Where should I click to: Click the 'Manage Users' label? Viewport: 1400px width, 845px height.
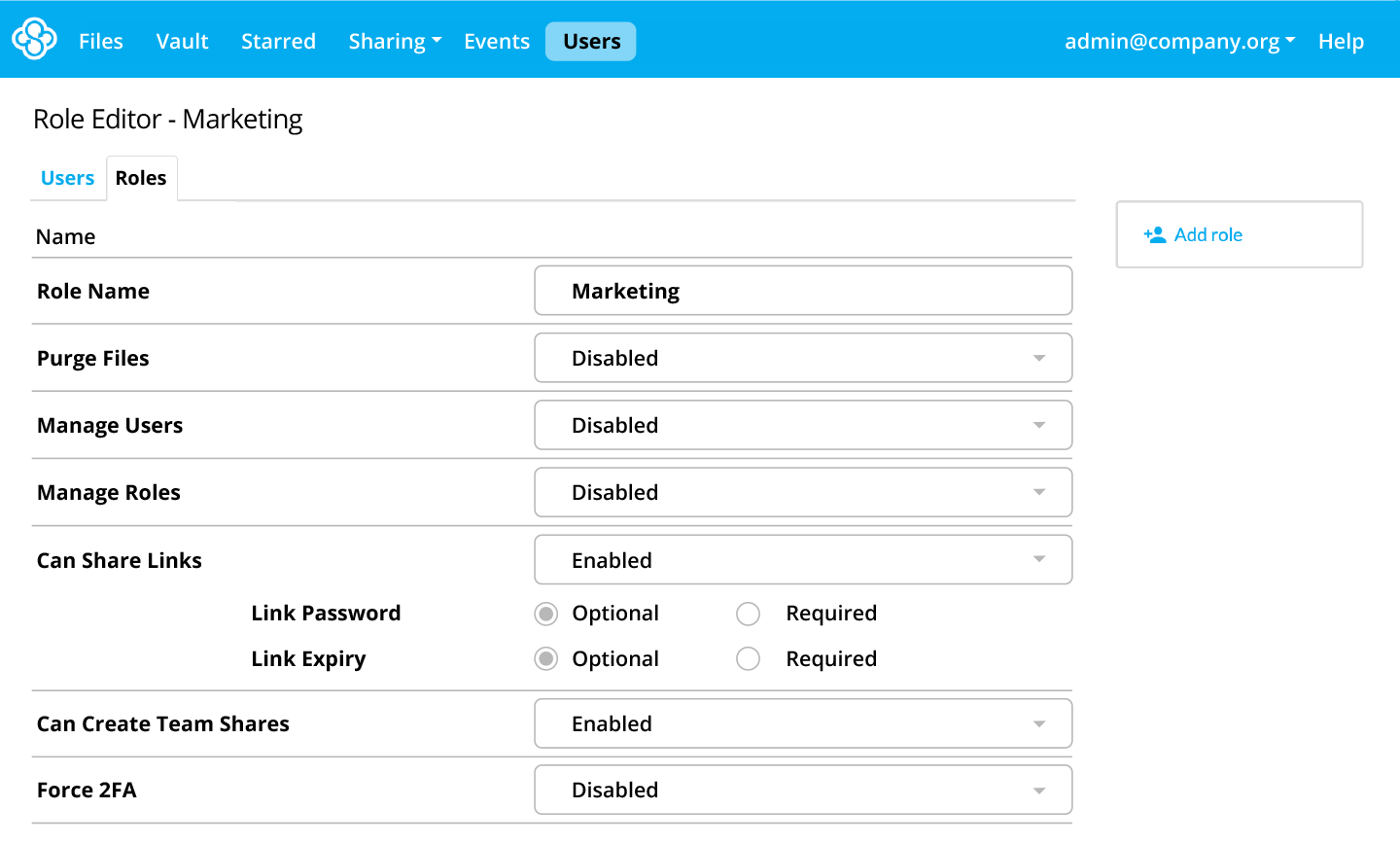tap(110, 425)
